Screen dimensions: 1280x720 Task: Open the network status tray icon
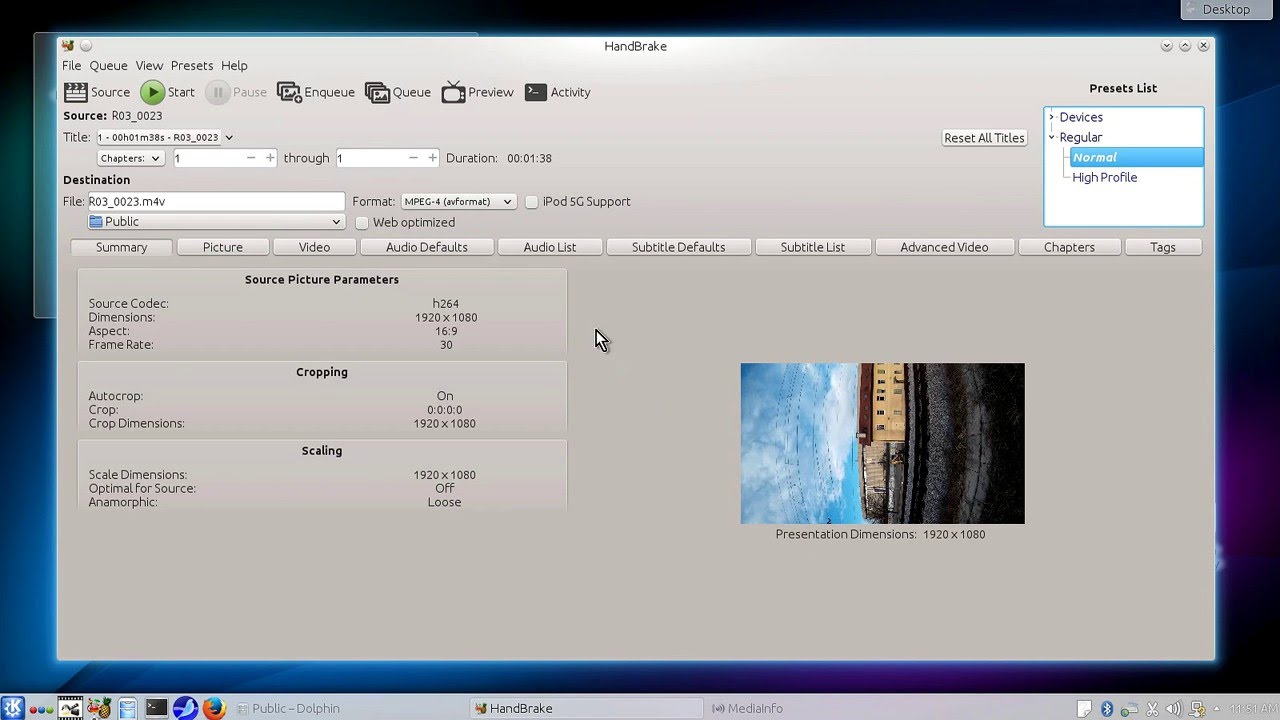tap(1198, 709)
